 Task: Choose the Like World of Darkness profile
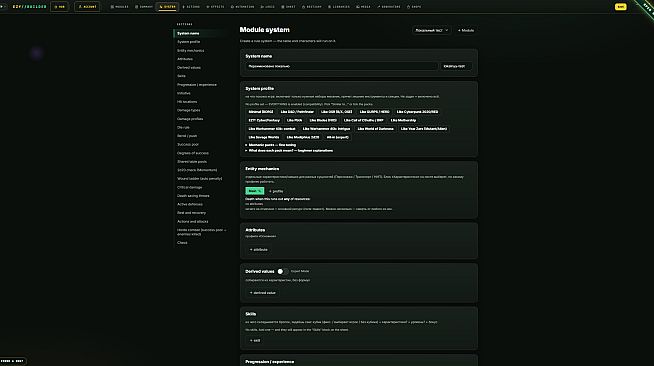(x=375, y=129)
